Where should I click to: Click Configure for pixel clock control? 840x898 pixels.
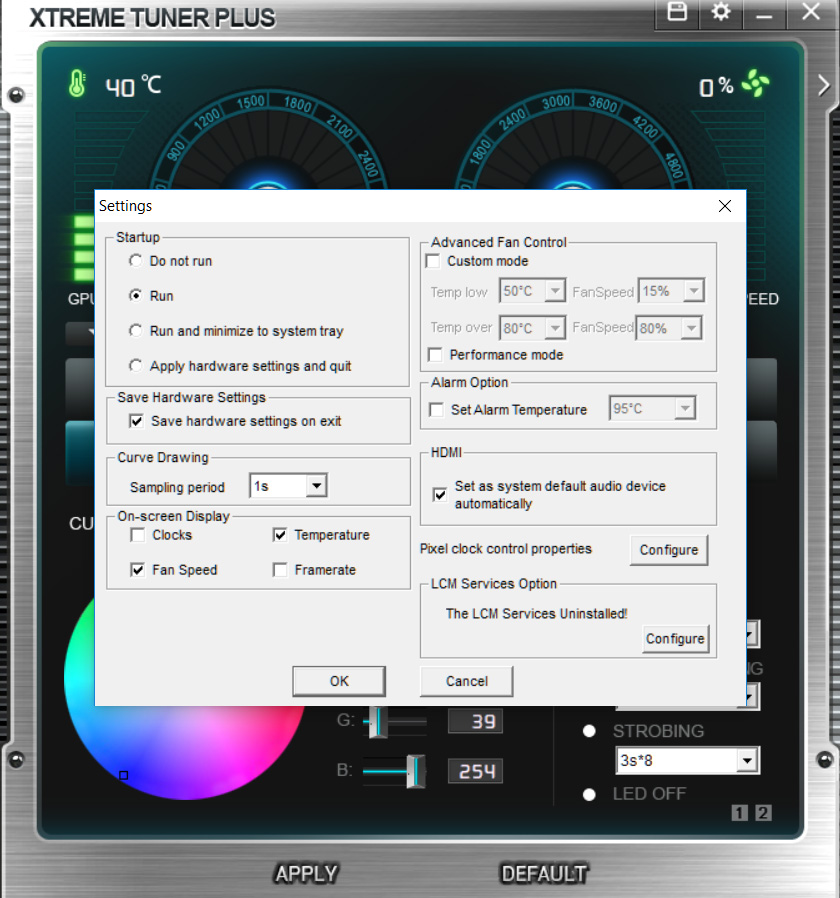(669, 550)
